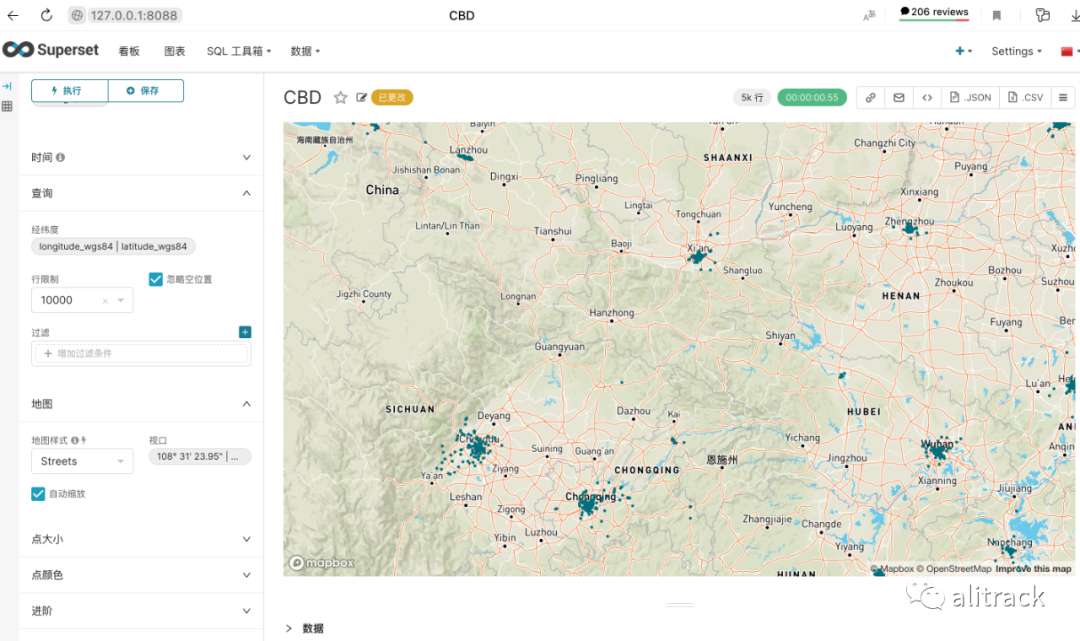Copy the chart permalink via link icon
1080x641 pixels.
871,98
